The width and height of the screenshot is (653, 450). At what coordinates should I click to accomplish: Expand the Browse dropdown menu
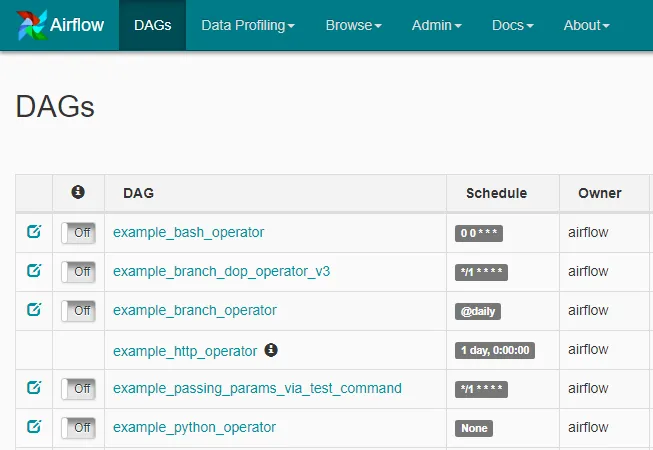coord(353,25)
